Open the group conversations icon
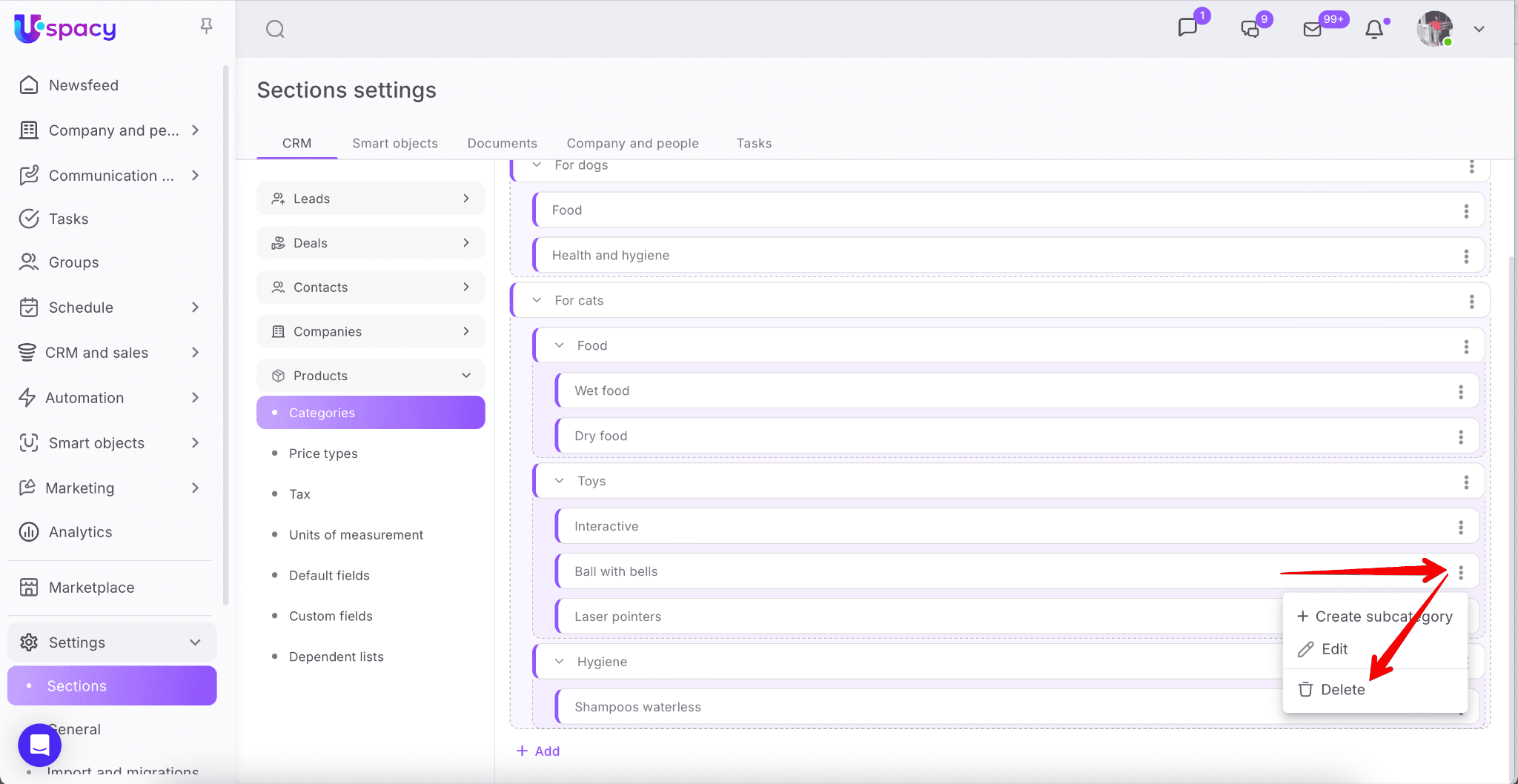Viewport: 1518px width, 784px height. [x=1250, y=29]
